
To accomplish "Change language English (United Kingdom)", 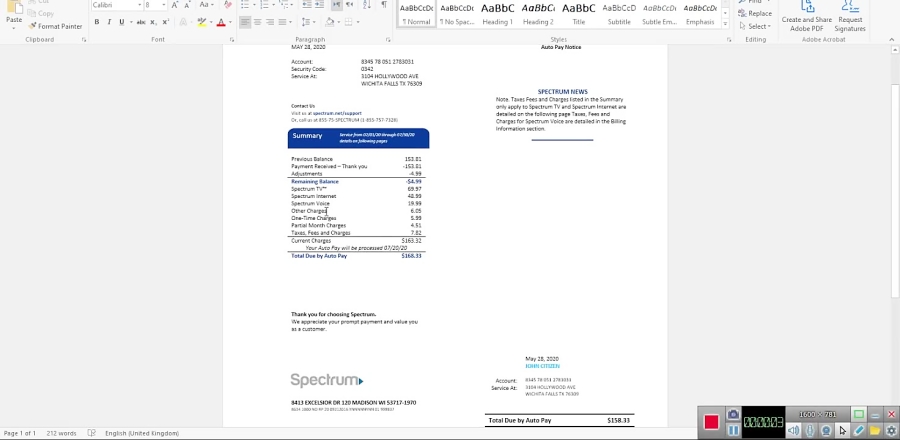I will 142,433.
